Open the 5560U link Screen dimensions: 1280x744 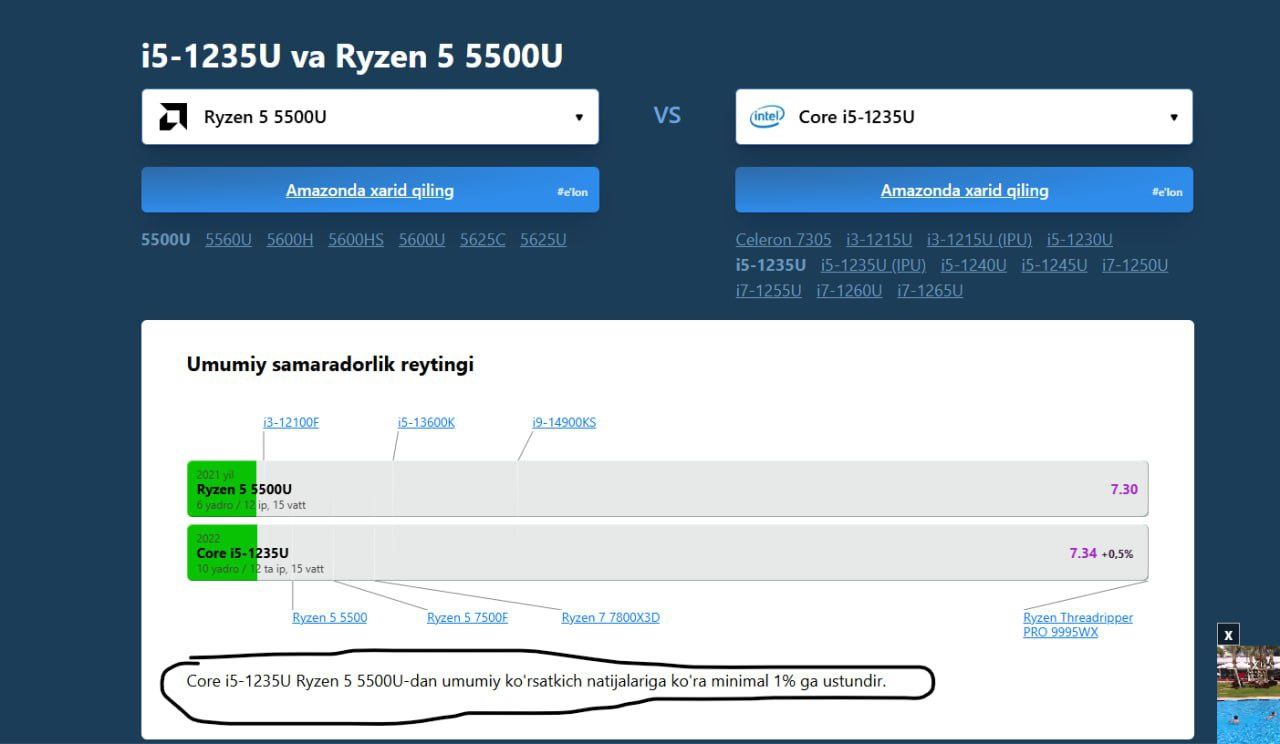coord(228,239)
